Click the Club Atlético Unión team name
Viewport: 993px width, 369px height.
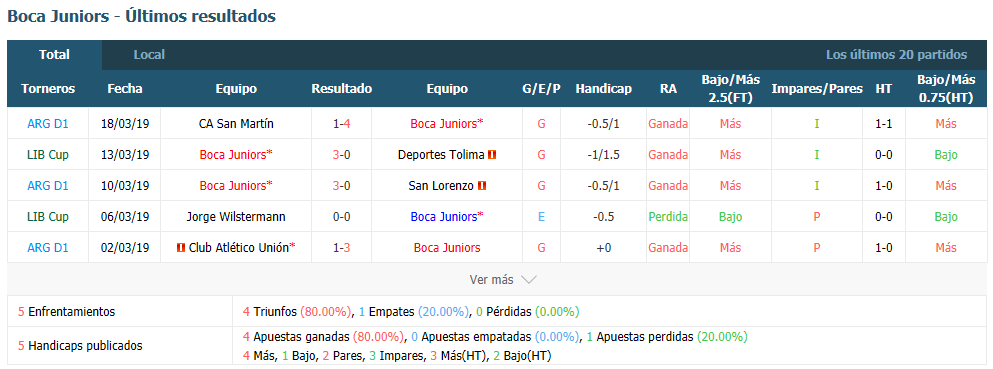pos(242,247)
